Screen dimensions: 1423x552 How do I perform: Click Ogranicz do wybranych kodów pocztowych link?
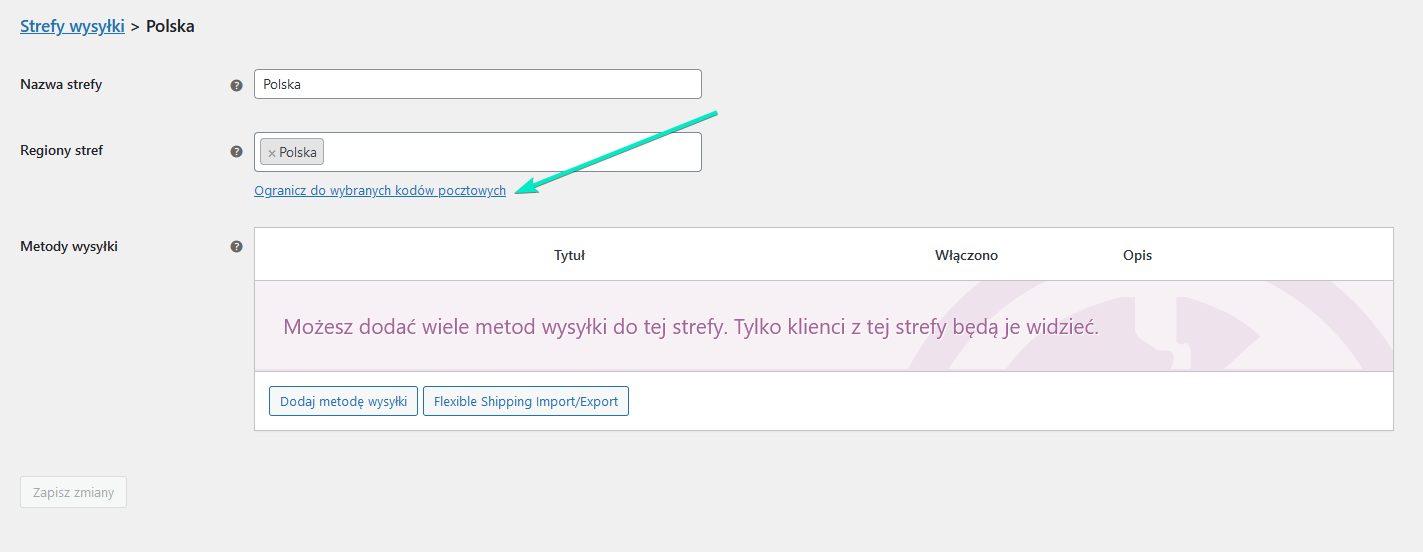tap(380, 191)
